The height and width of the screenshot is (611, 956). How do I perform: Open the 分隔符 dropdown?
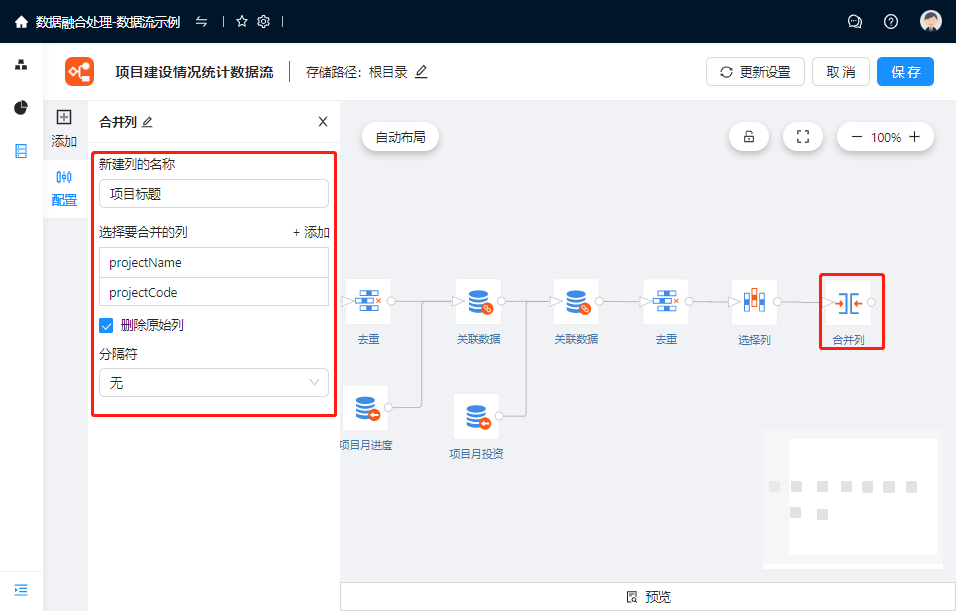[x=214, y=382]
